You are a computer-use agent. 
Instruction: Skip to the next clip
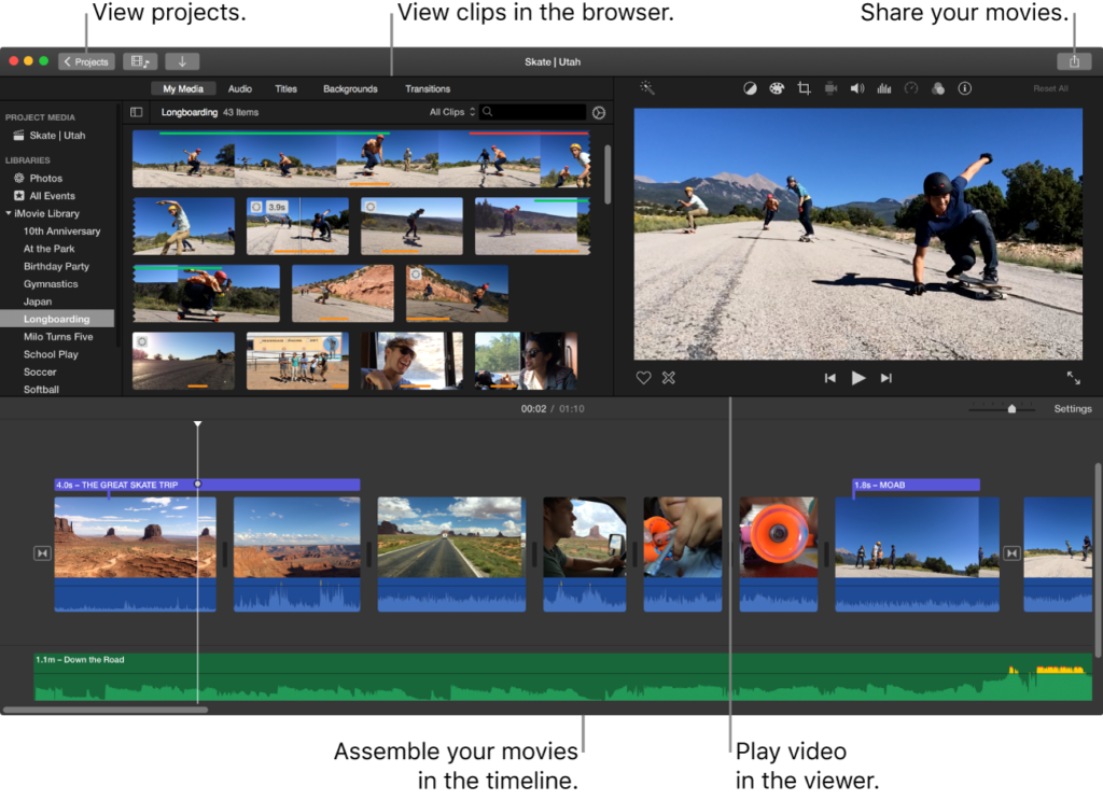coord(886,378)
